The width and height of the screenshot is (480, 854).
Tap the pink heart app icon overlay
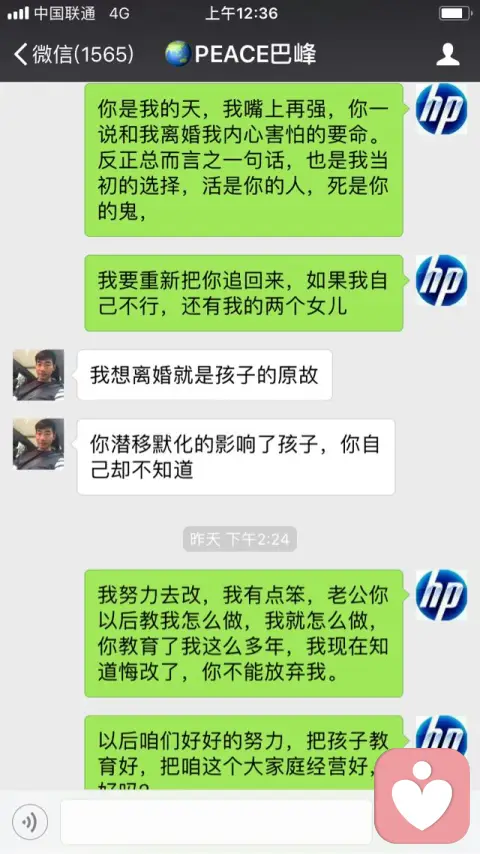click(x=422, y=796)
